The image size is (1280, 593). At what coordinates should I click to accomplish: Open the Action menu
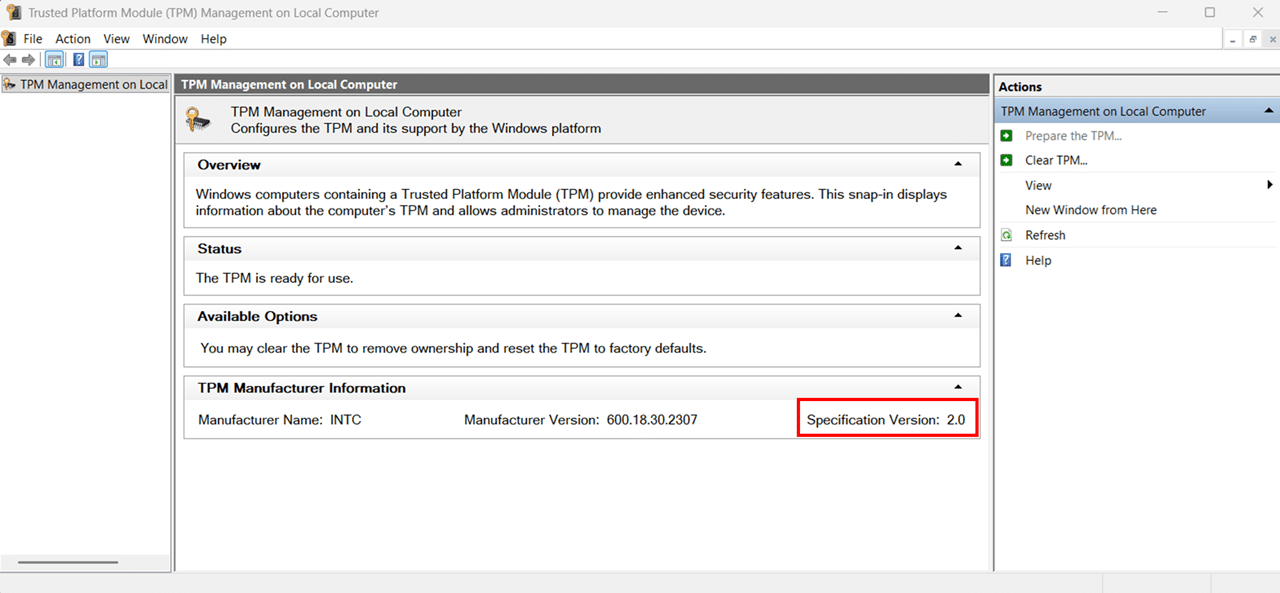coord(73,39)
